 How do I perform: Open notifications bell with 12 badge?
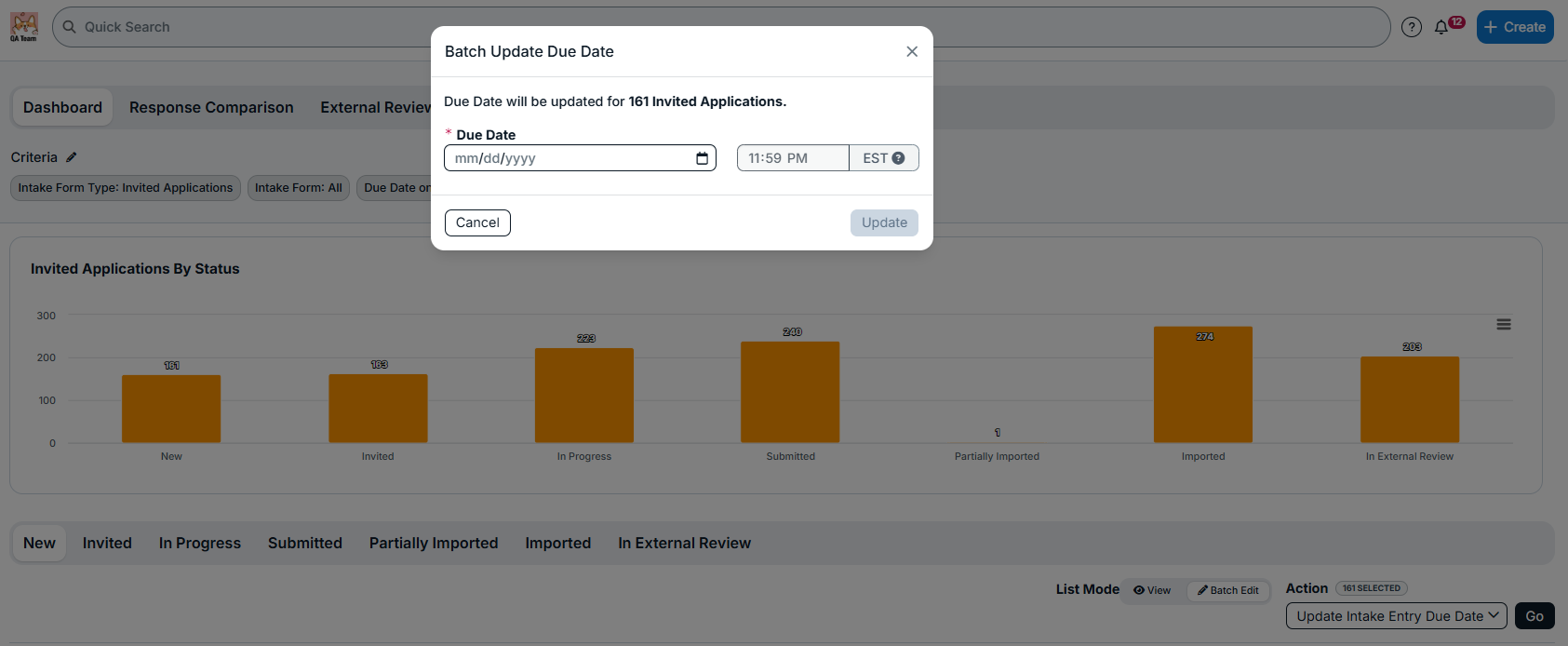tap(1441, 27)
